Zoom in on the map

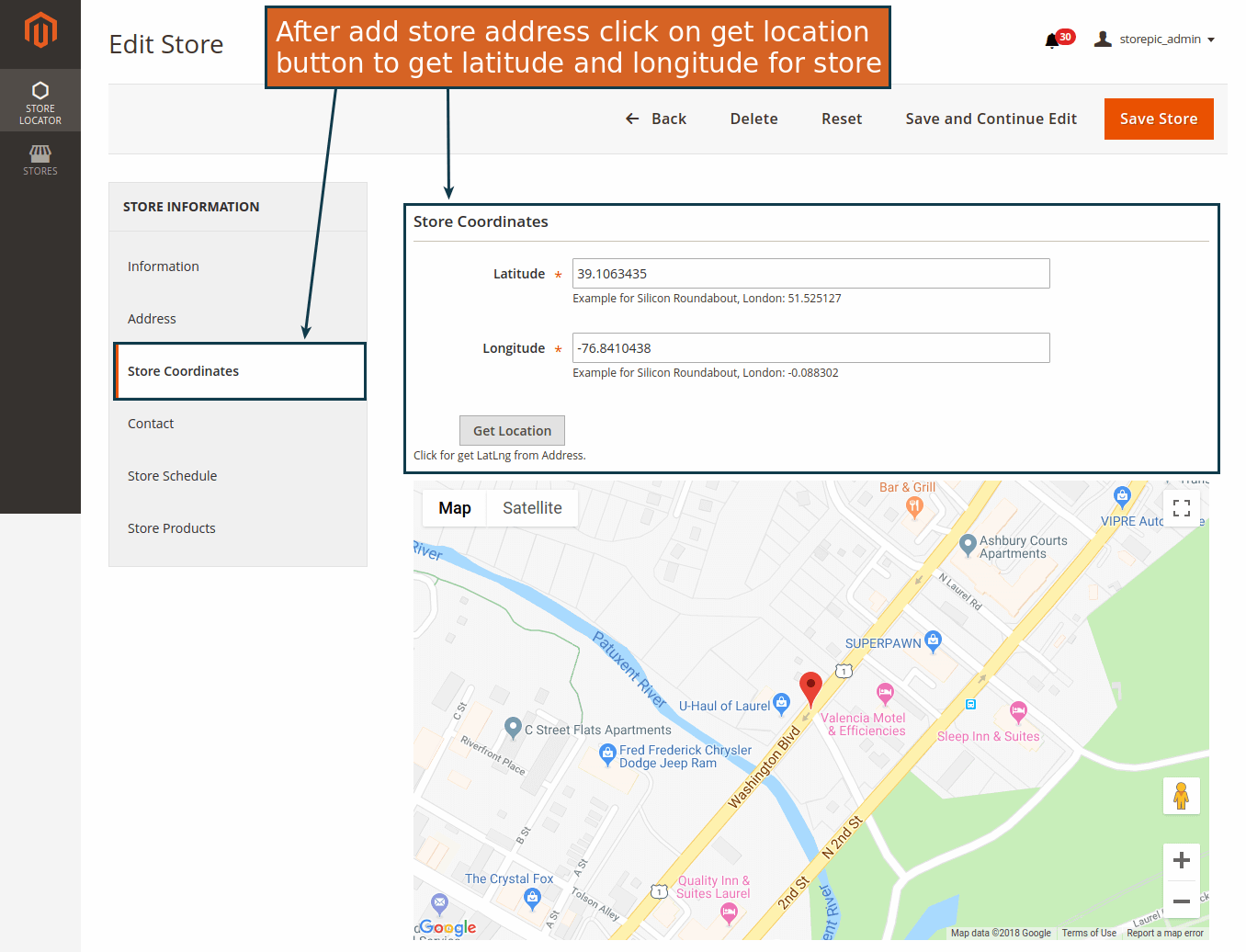pos(1181,860)
